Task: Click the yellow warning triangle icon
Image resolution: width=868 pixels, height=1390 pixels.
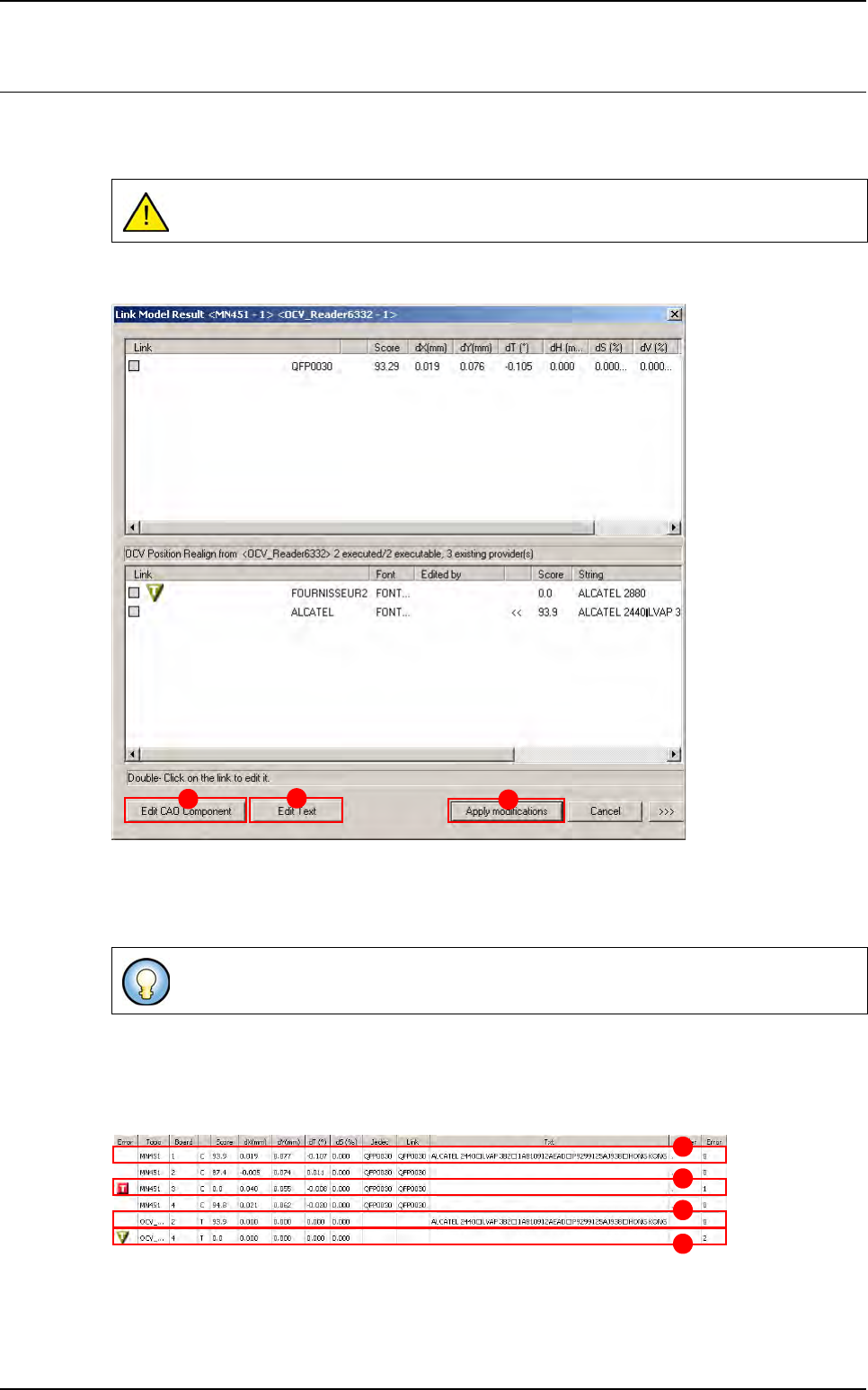Action: pos(146,213)
